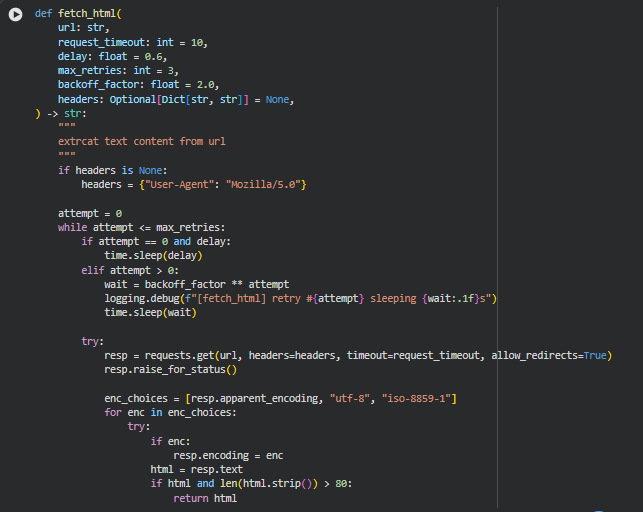Run the fetch_html code cell
Image resolution: width=643 pixels, height=512 pixels.
pyautogui.click(x=15, y=16)
